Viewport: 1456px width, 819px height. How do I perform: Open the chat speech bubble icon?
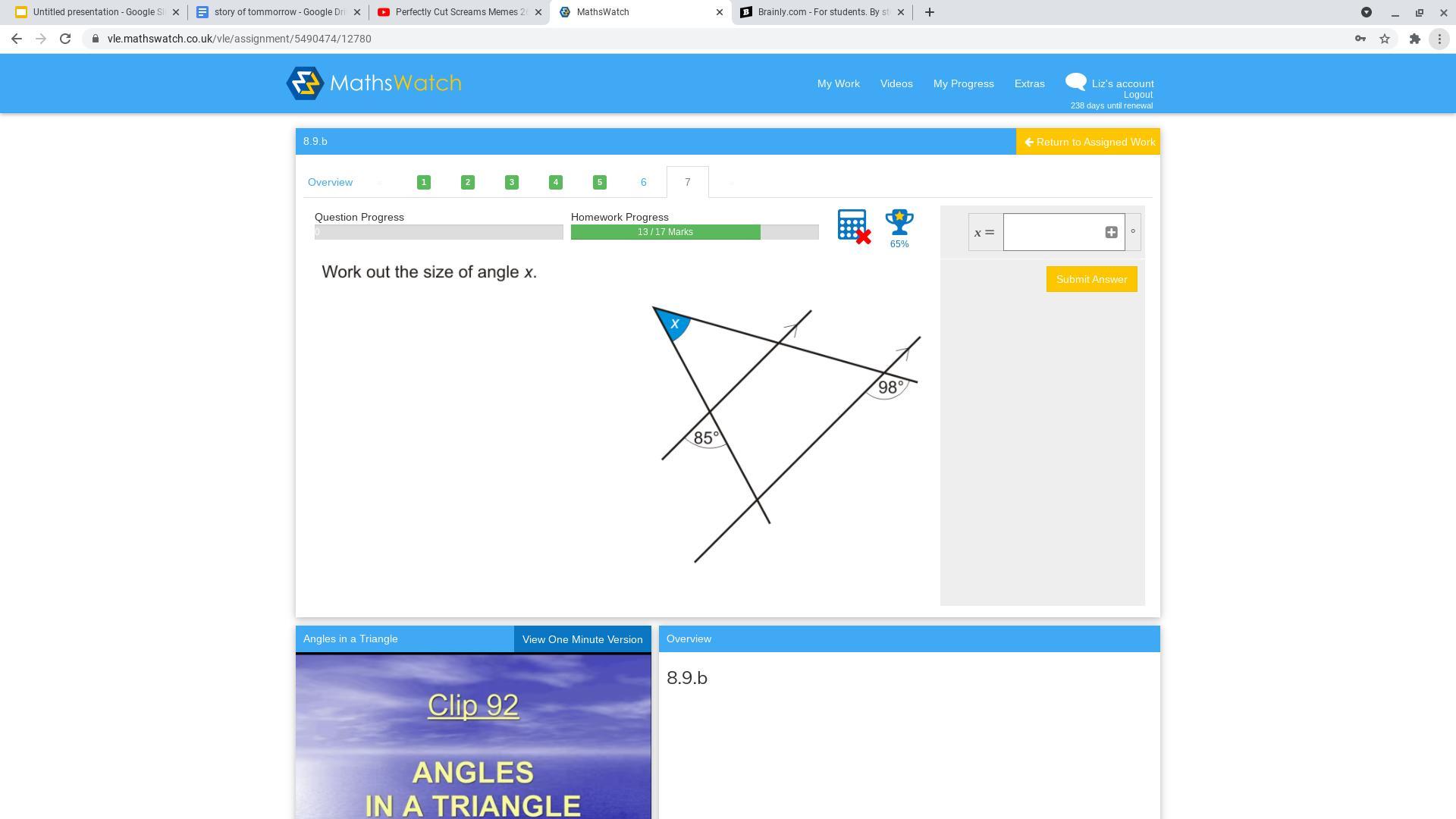1075,82
